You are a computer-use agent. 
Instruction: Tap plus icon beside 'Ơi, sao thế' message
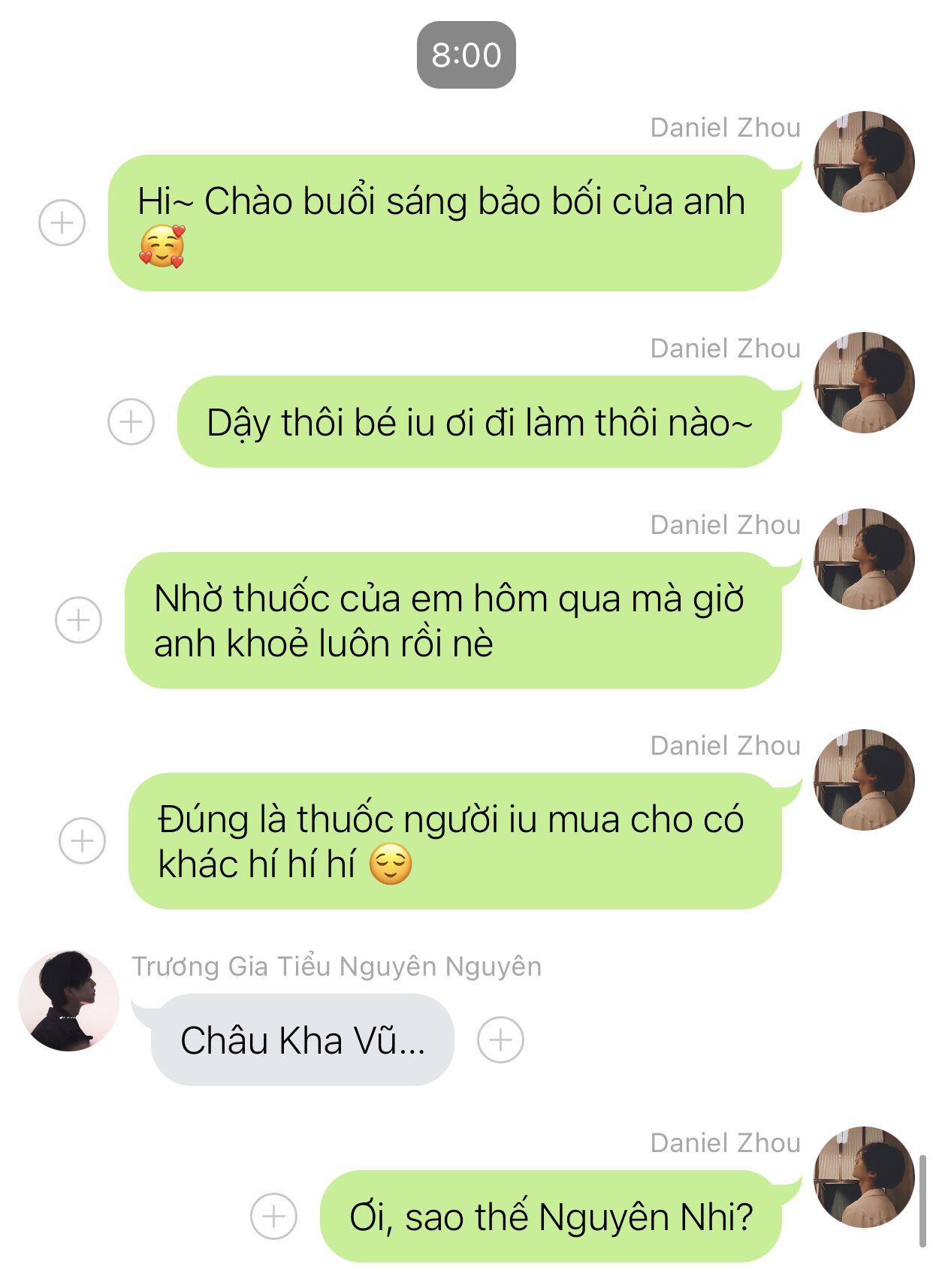coord(273,1216)
